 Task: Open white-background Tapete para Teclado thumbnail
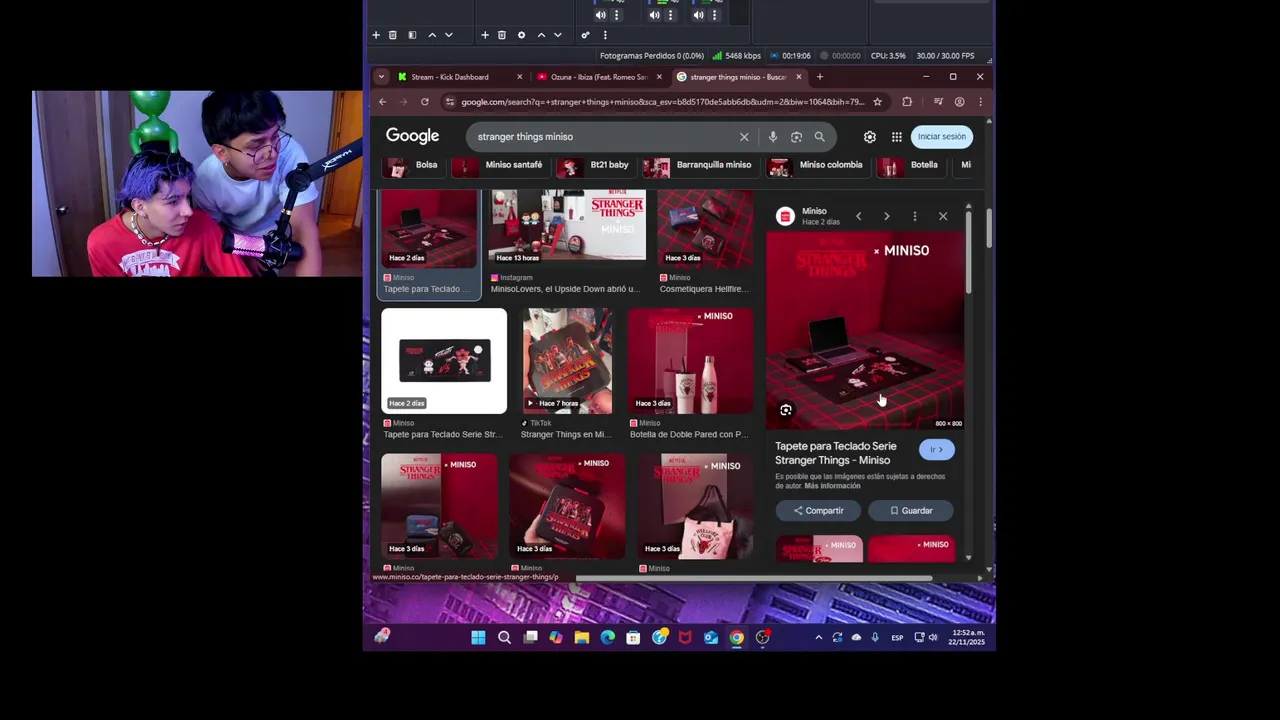[x=444, y=361]
